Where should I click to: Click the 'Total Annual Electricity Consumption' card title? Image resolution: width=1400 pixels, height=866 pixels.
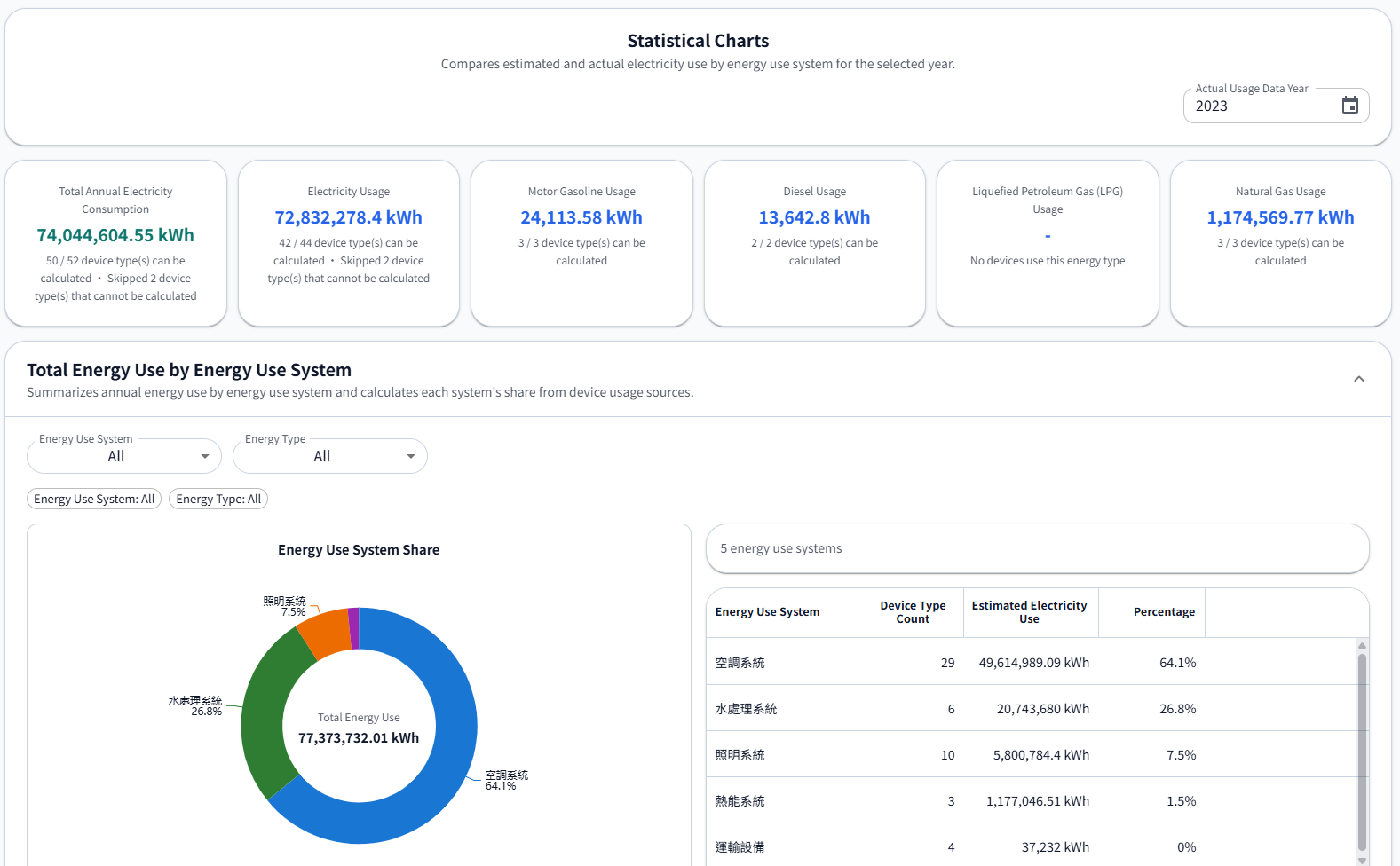click(115, 201)
